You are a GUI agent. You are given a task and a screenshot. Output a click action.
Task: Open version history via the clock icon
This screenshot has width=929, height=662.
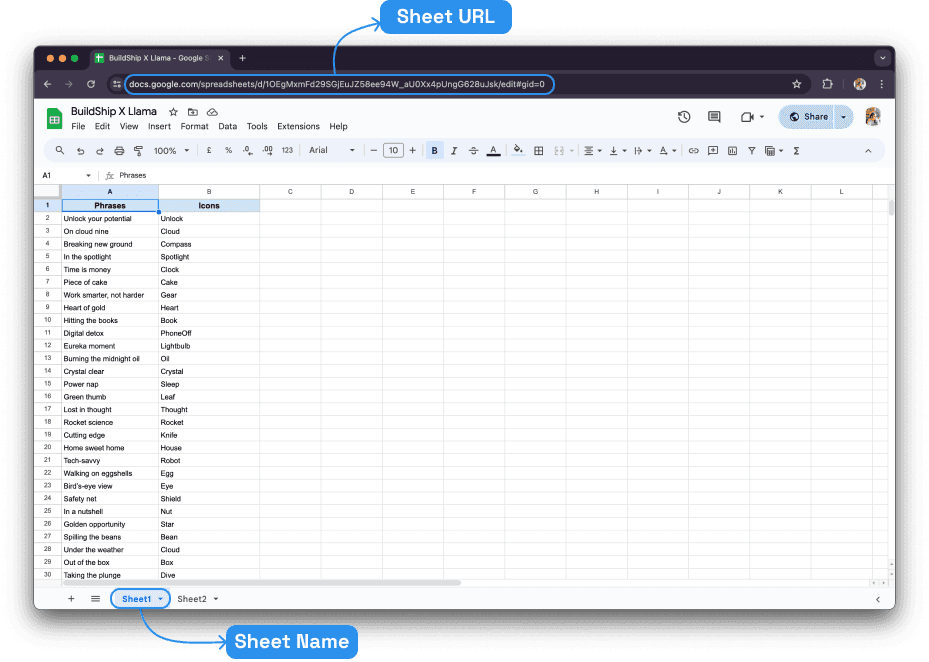(684, 116)
